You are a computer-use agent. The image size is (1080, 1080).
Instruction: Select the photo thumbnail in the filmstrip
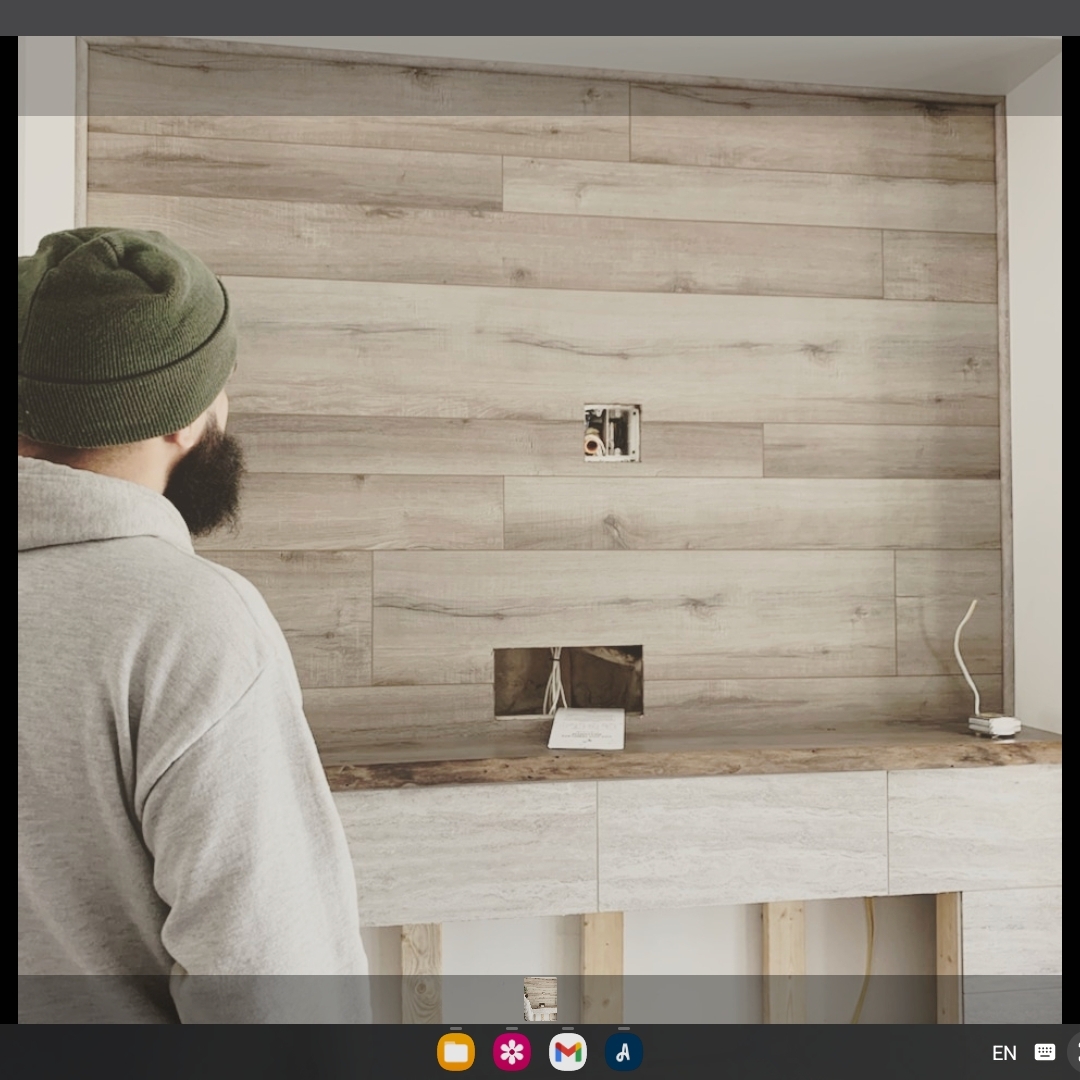pyautogui.click(x=540, y=999)
